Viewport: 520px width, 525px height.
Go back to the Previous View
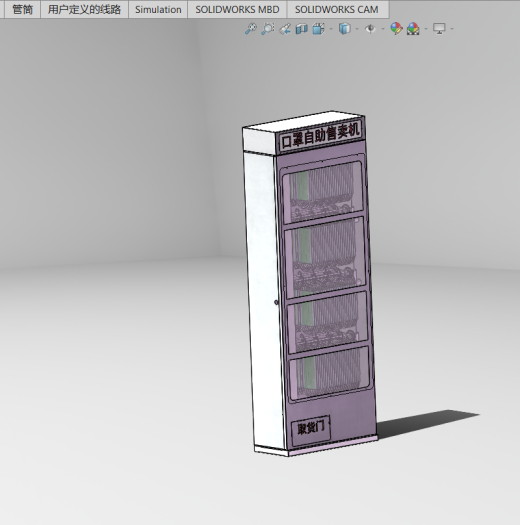pos(285,29)
